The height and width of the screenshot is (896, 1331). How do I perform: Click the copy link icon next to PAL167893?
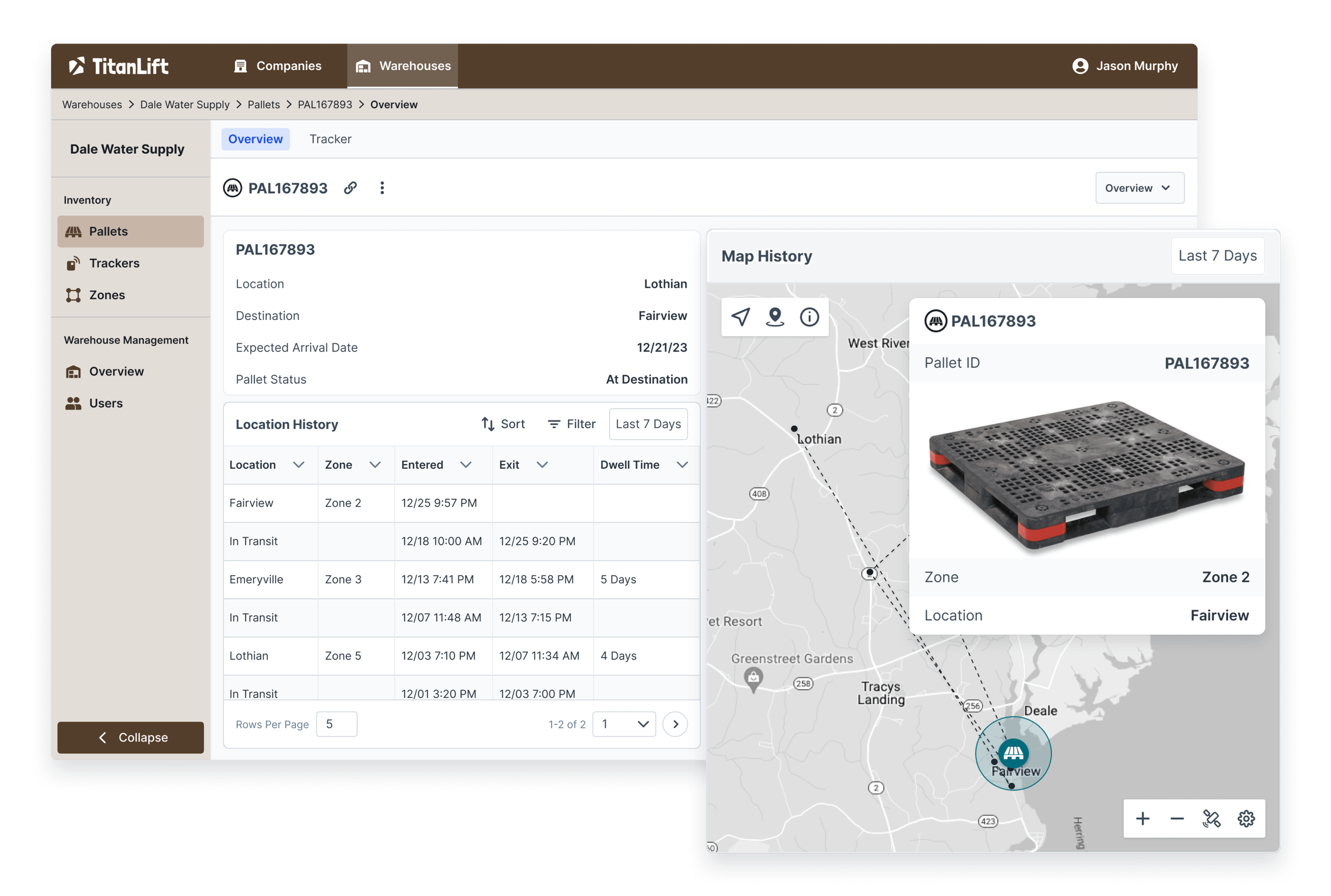(x=350, y=188)
